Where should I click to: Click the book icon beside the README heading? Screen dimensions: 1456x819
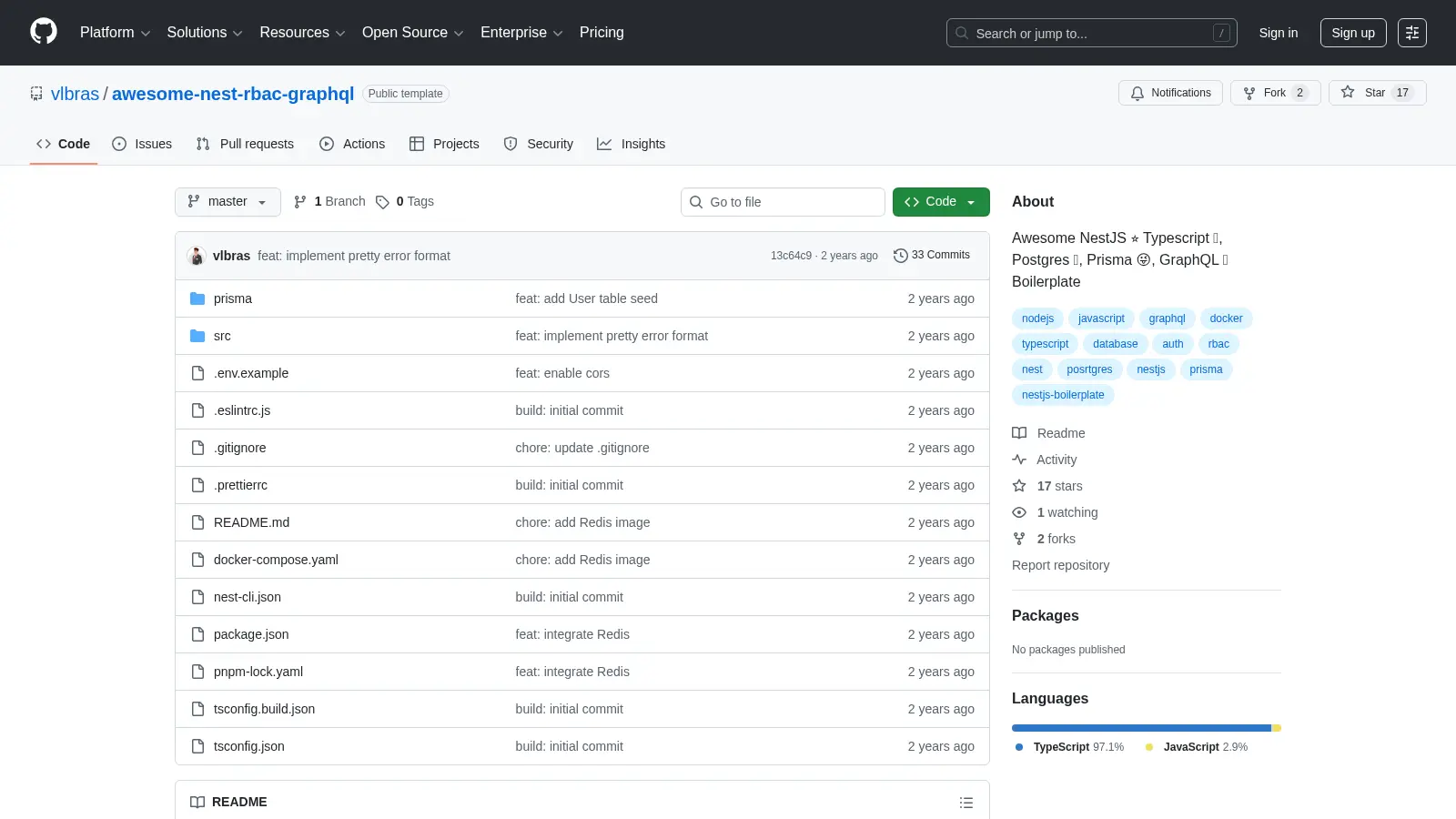pyautogui.click(x=197, y=802)
